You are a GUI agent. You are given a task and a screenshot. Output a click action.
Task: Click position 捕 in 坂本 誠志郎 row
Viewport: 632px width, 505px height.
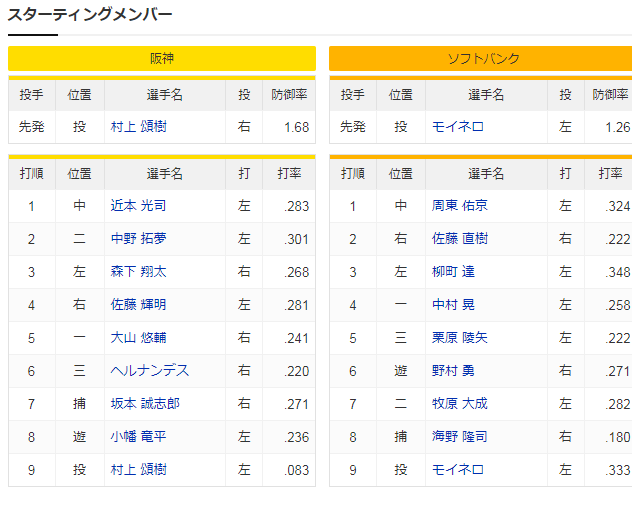click(79, 404)
